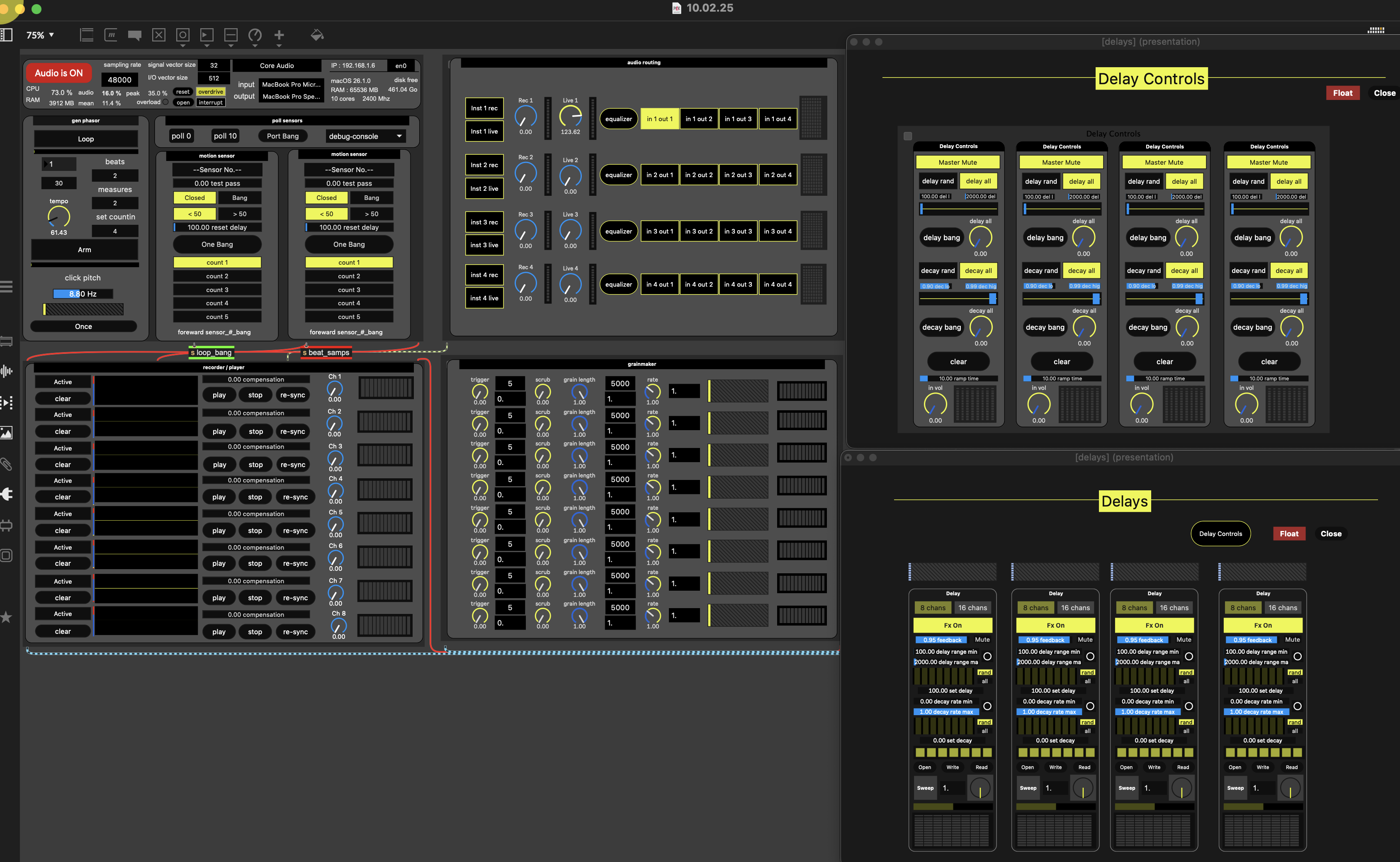Open the images browser sidebar icon
The width and height of the screenshot is (1400, 862).
[6, 433]
